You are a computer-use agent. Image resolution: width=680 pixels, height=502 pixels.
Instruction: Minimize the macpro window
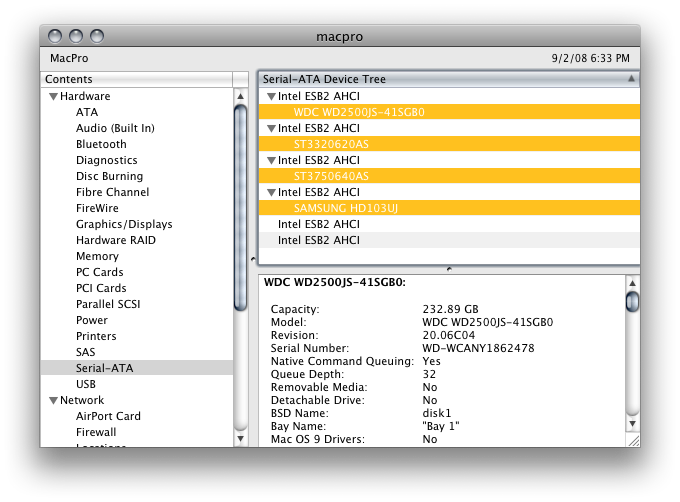[x=76, y=36]
